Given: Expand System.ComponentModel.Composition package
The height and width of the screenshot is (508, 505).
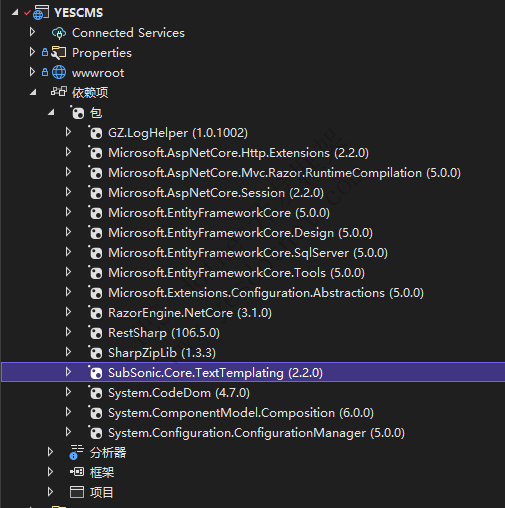Looking at the screenshot, I should [x=68, y=412].
